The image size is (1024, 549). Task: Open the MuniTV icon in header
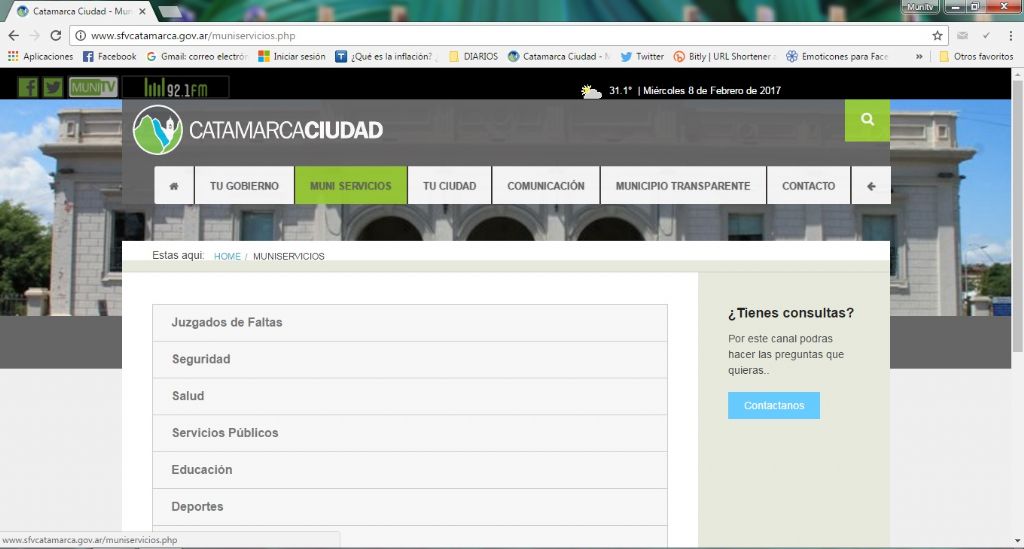[x=93, y=87]
